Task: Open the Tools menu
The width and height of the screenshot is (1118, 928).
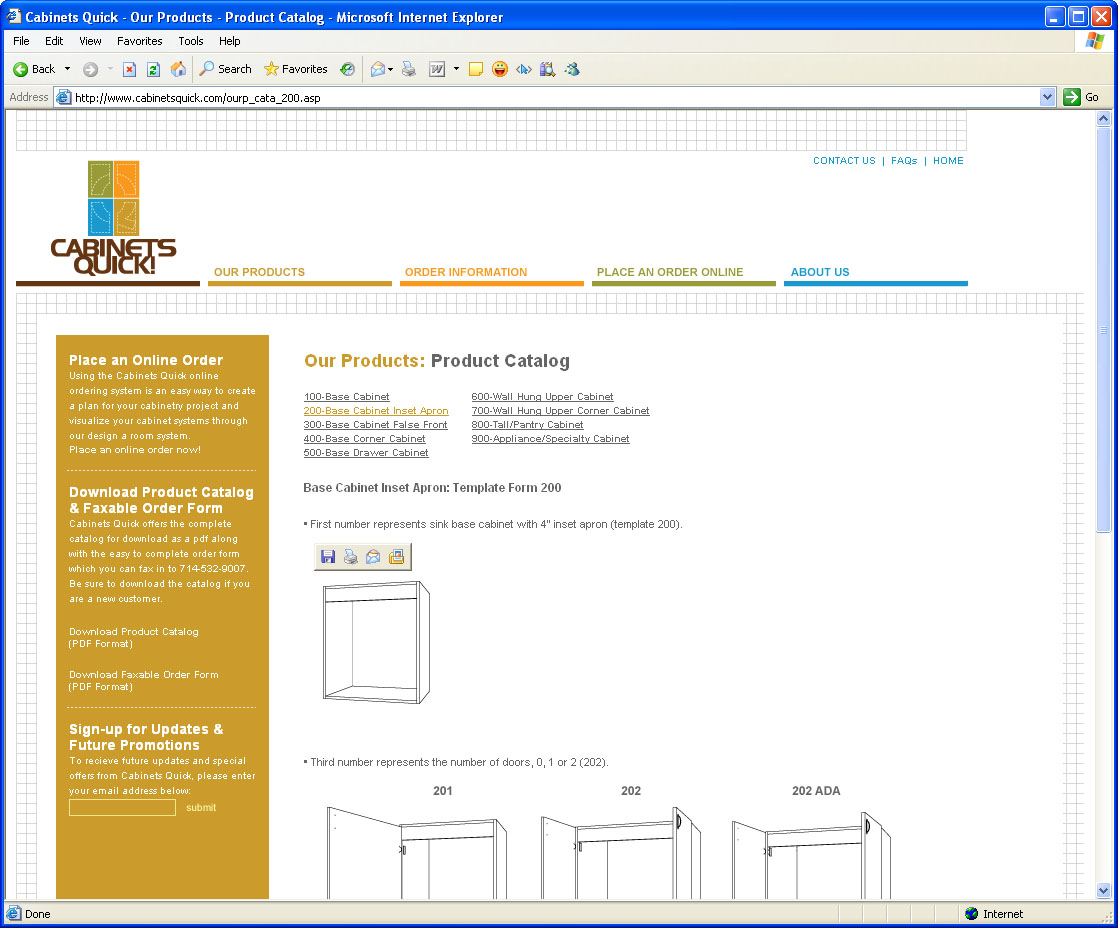Action: tap(191, 41)
